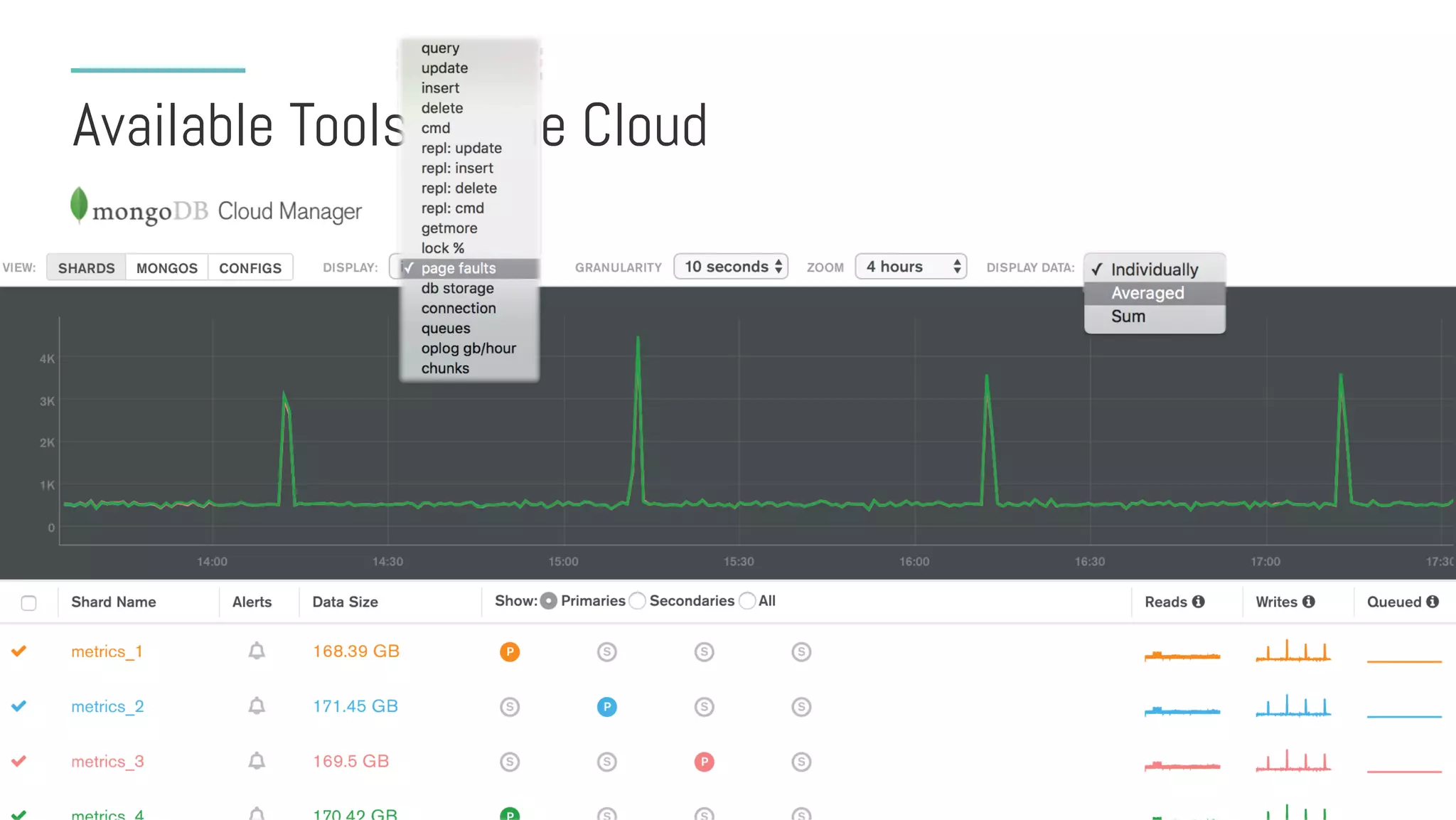The height and width of the screenshot is (820, 1456).
Task: Click the info icon next to Writes
Action: [x=1309, y=602]
